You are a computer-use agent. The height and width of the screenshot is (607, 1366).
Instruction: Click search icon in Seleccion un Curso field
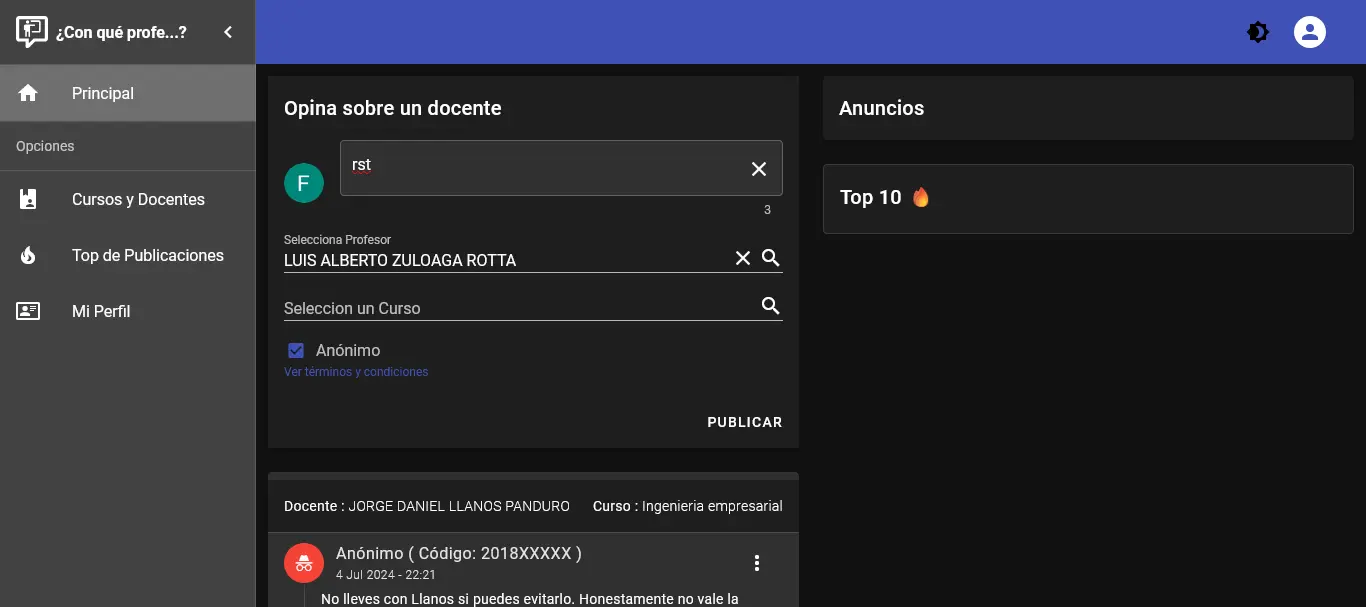pos(771,306)
